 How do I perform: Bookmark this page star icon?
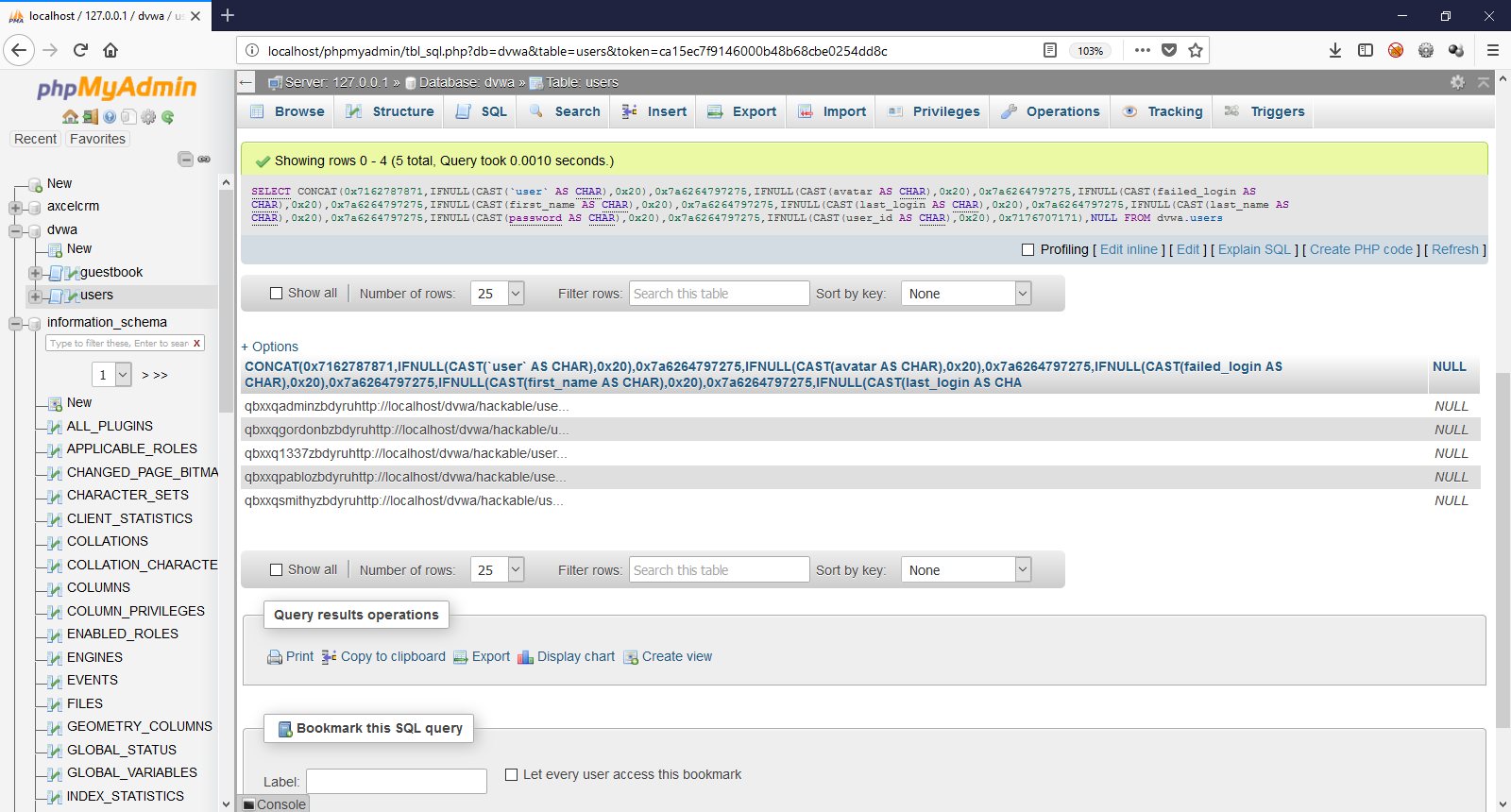coord(1196,50)
